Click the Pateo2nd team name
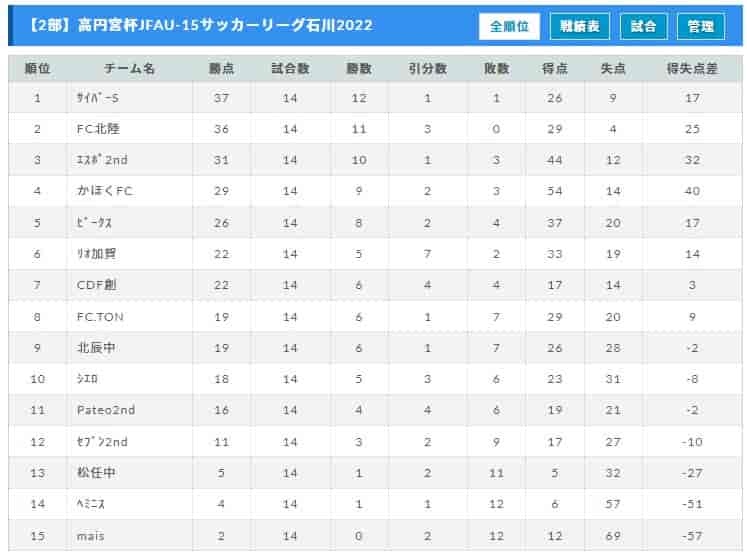The width and height of the screenshot is (747, 554). click(106, 410)
